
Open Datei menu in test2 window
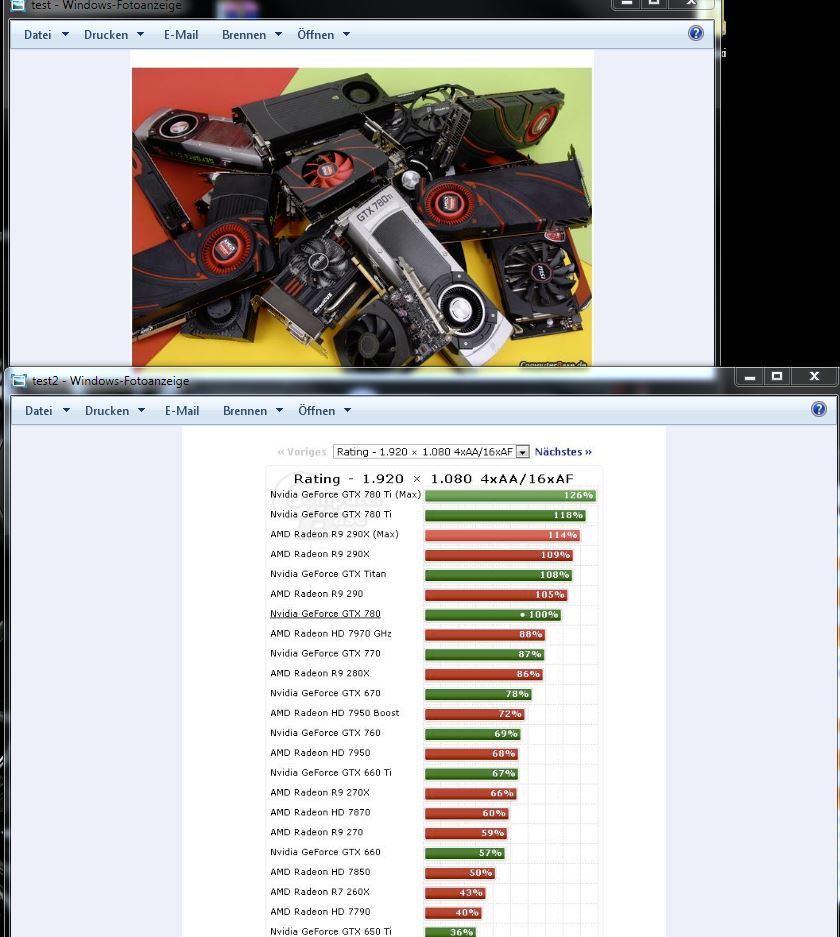[38, 411]
